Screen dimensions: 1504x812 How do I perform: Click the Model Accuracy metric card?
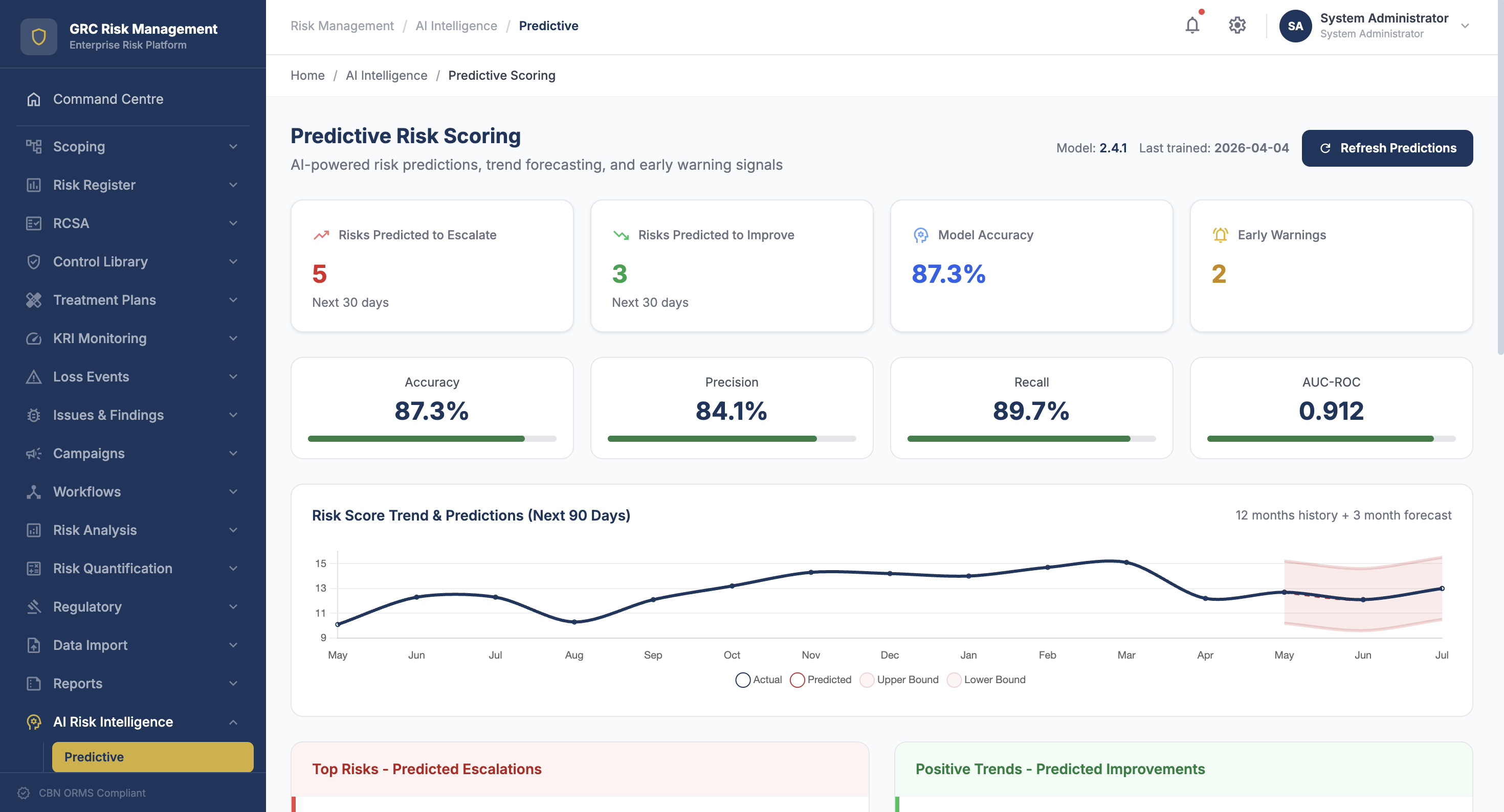pyautogui.click(x=1031, y=265)
